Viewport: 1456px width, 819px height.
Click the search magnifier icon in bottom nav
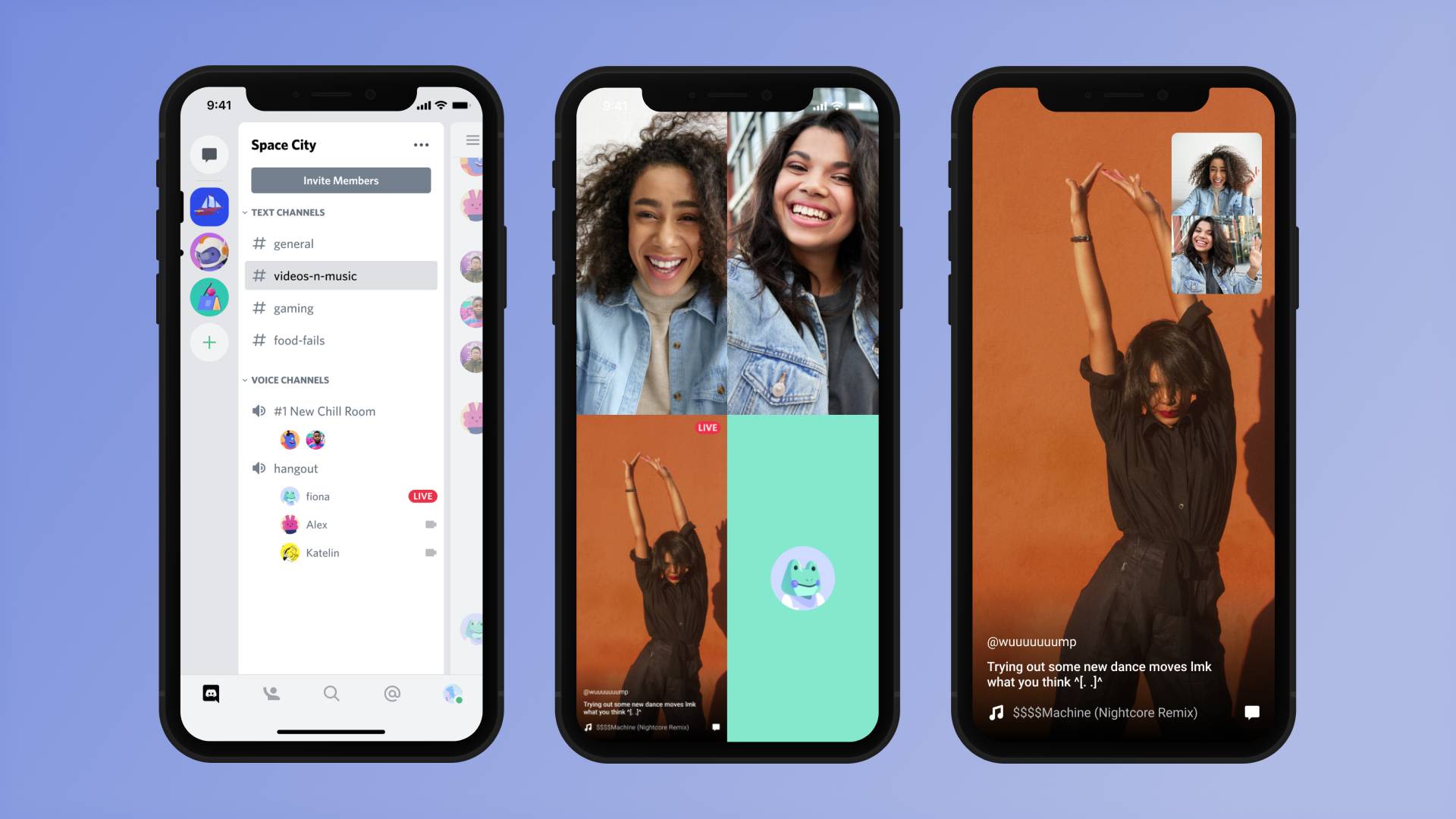pos(331,693)
